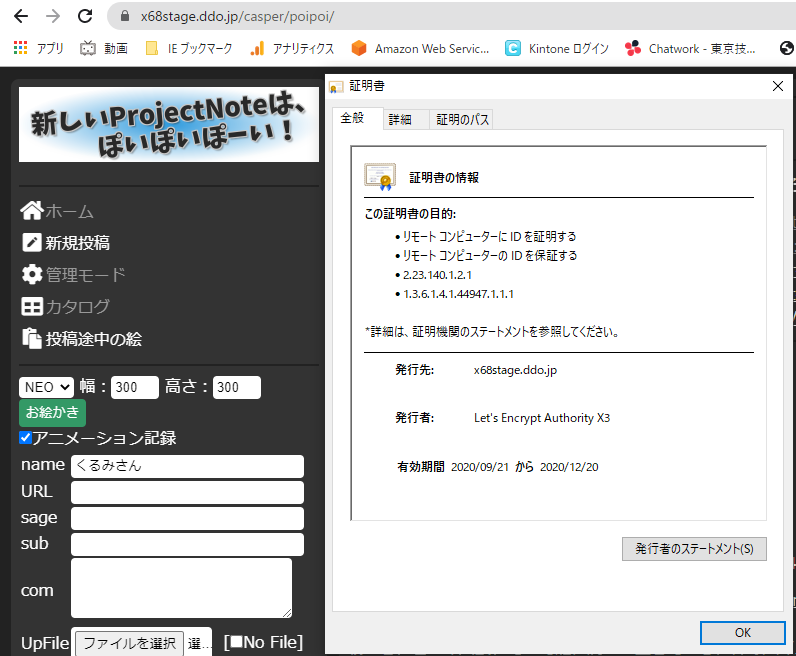Screen dimensions: 796x656
Task: Open the アプリ apps grid bookmark
Action: point(39,48)
